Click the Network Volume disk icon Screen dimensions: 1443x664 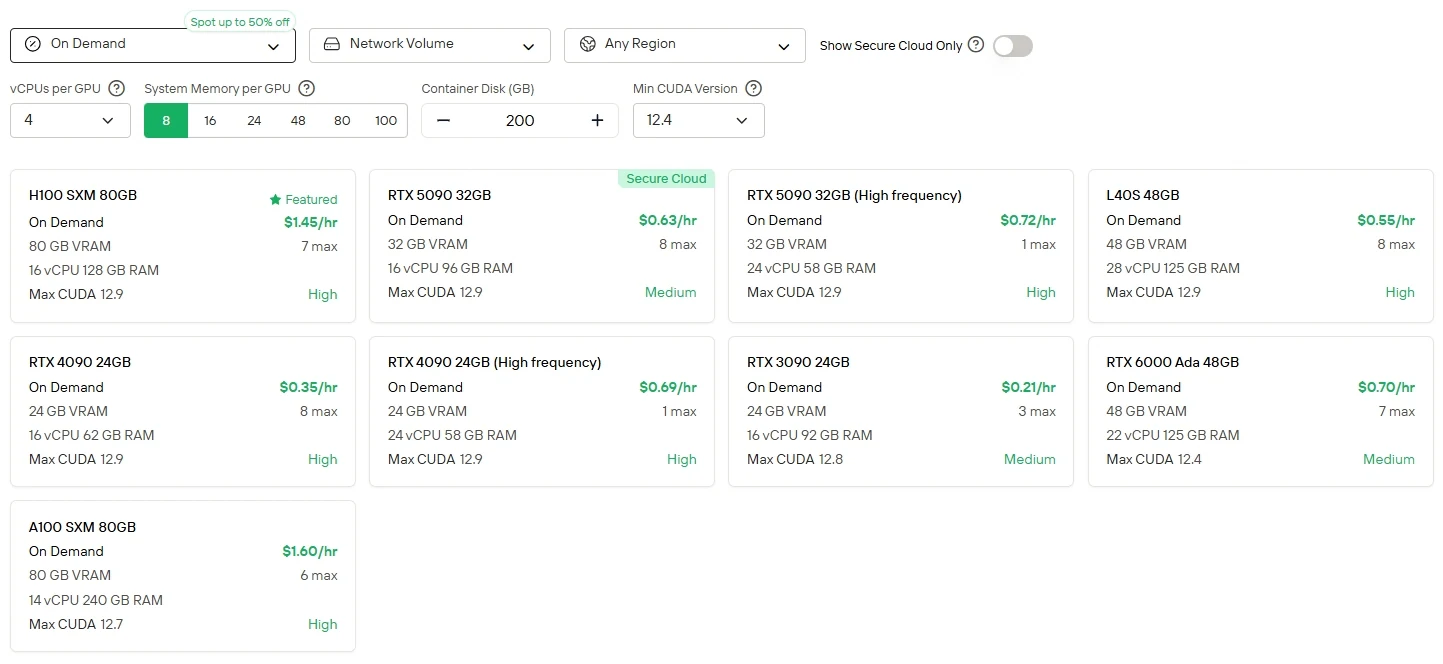(332, 44)
